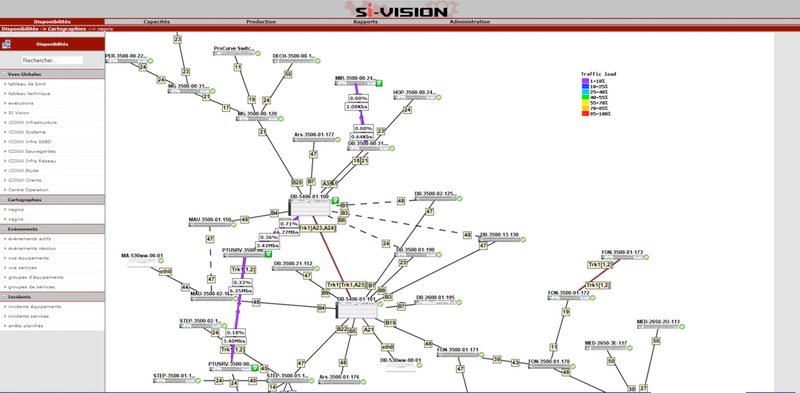The height and width of the screenshot is (393, 800).
Task: Click the status check icon next to FON-3500-01-173
Action: pos(645,257)
